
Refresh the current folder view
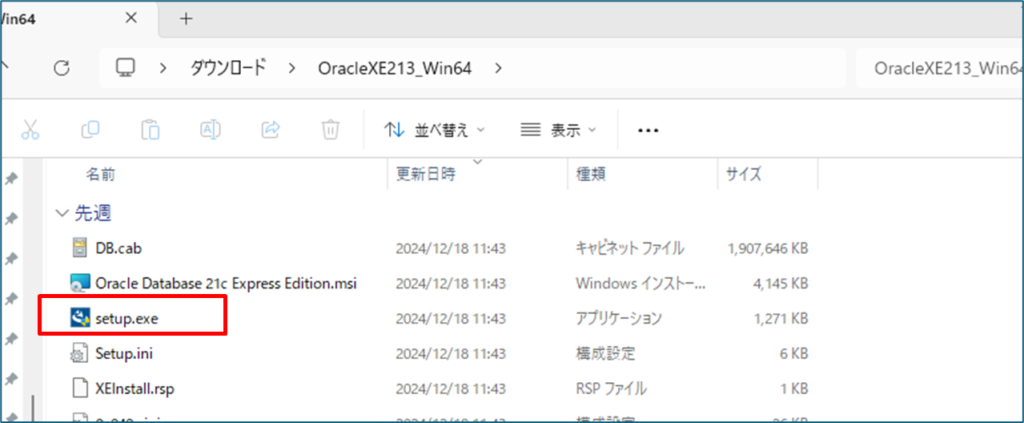tap(62, 68)
